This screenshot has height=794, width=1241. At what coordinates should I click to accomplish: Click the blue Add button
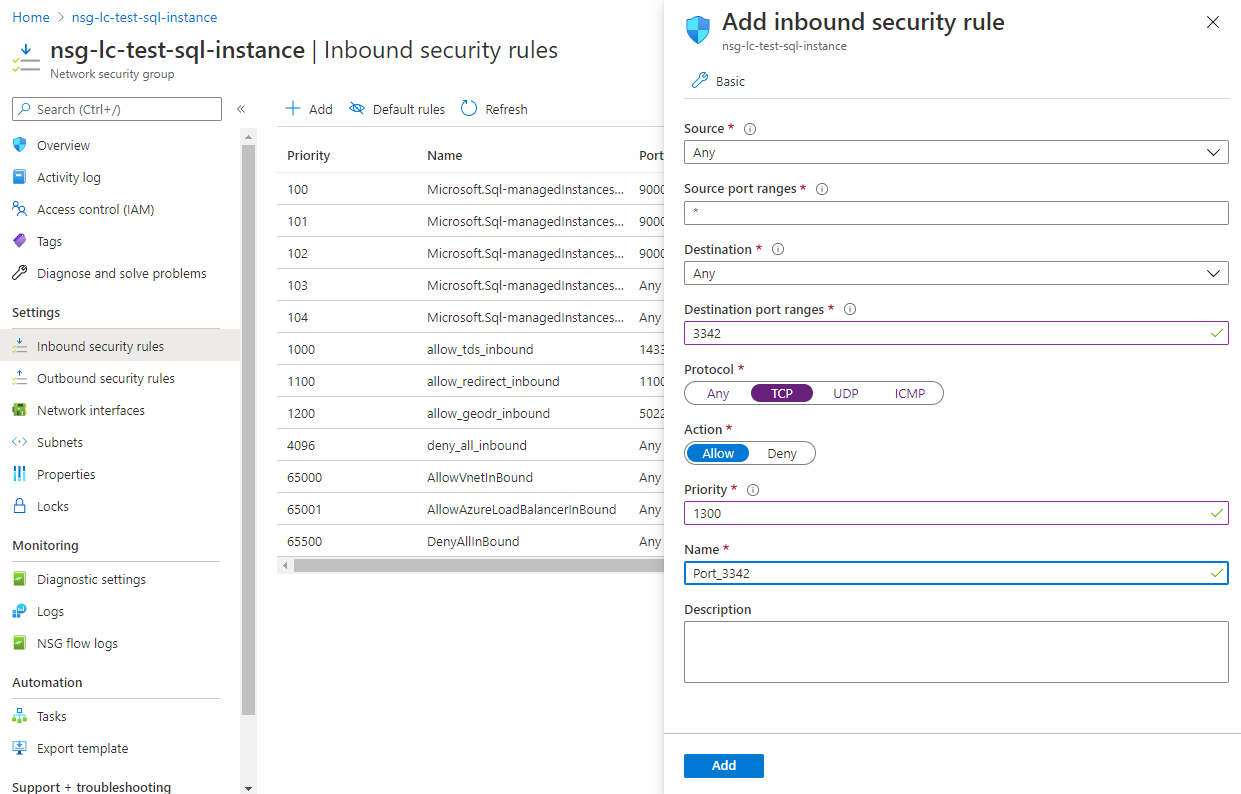pyautogui.click(x=724, y=765)
